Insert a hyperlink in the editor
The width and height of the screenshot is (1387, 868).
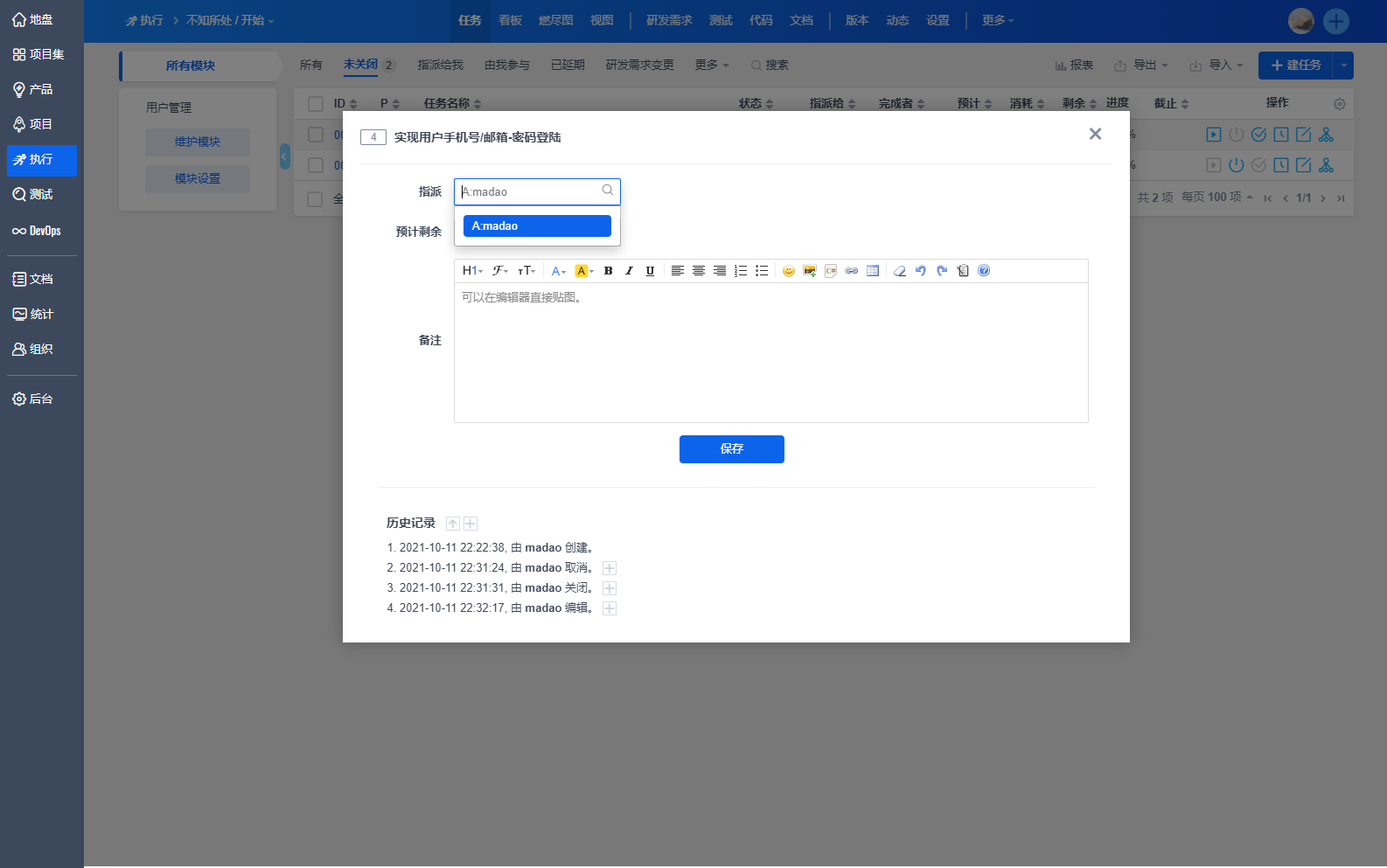(x=852, y=271)
